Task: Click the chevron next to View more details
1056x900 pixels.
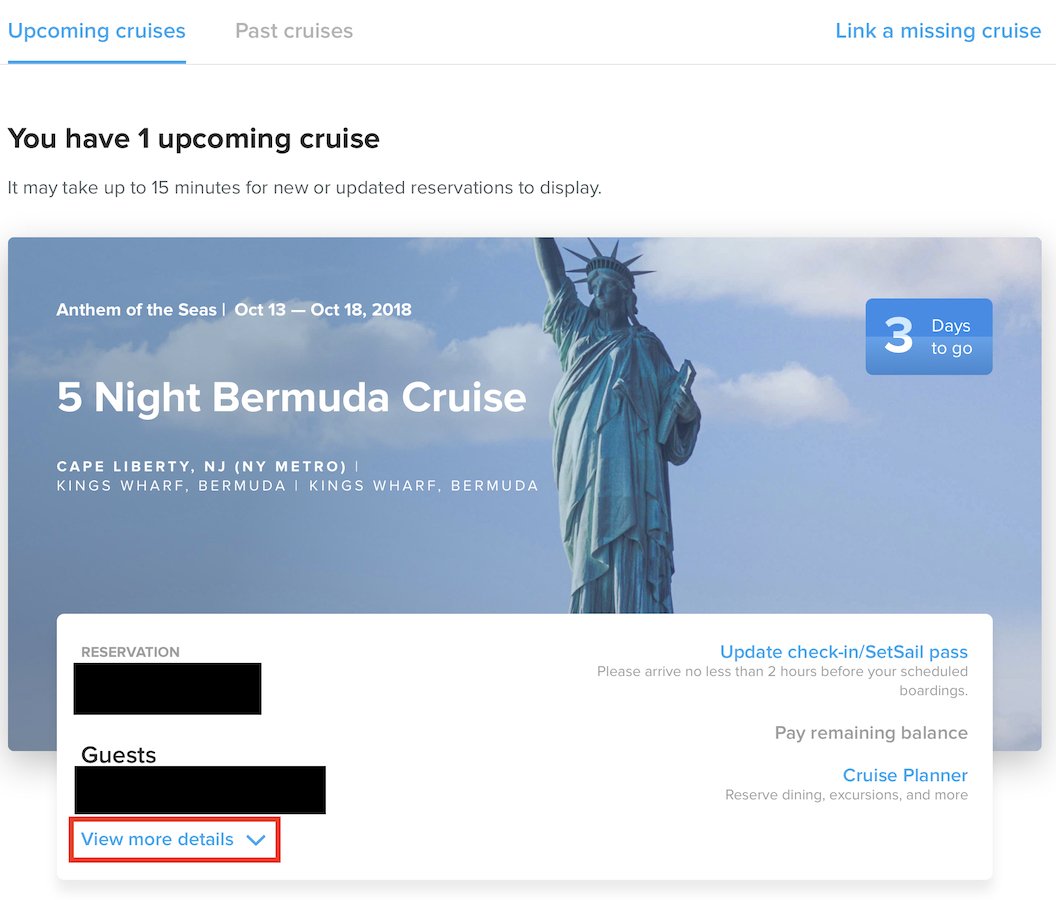Action: tap(256, 840)
